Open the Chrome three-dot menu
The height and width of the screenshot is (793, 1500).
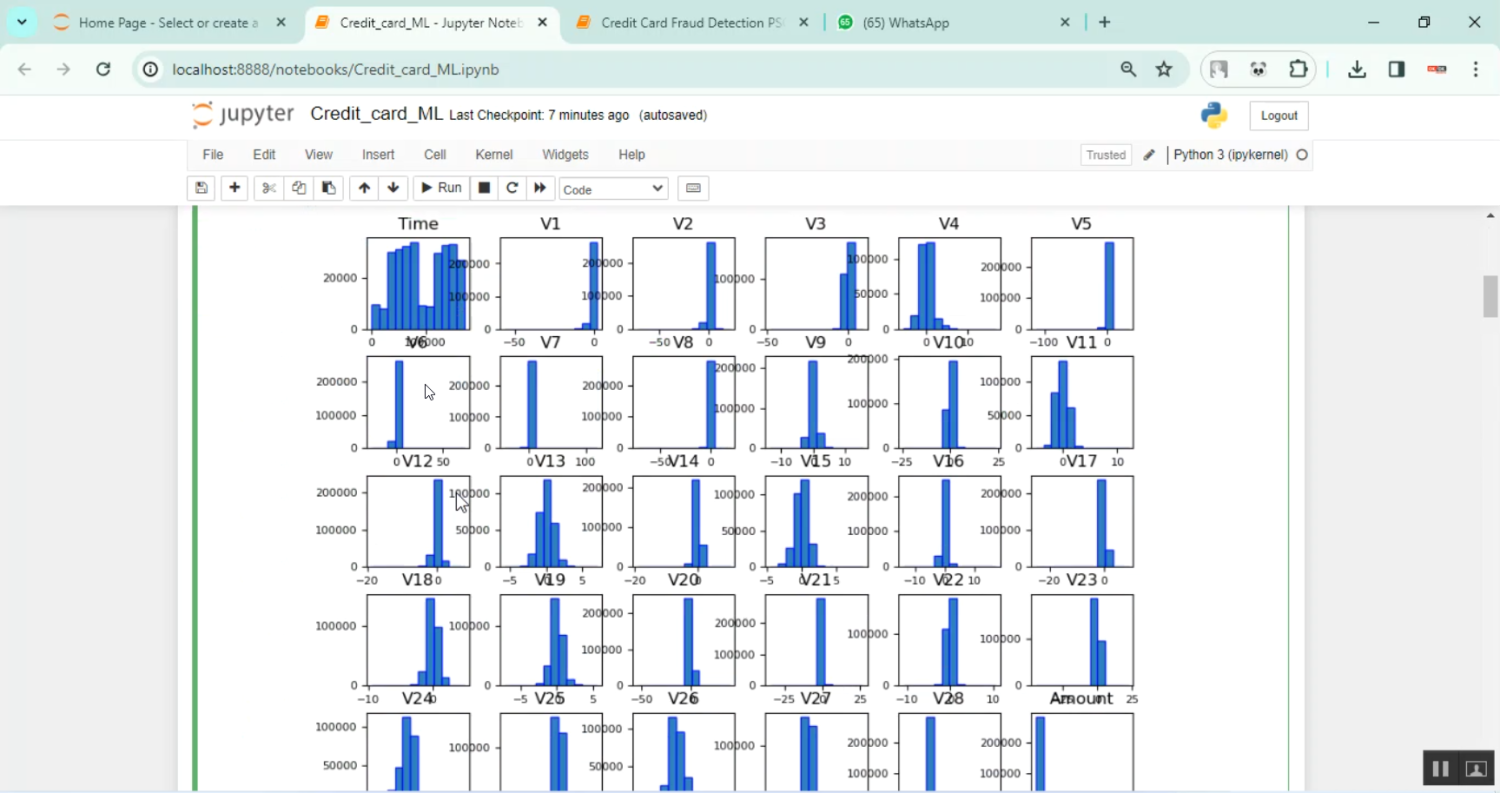coord(1476,69)
